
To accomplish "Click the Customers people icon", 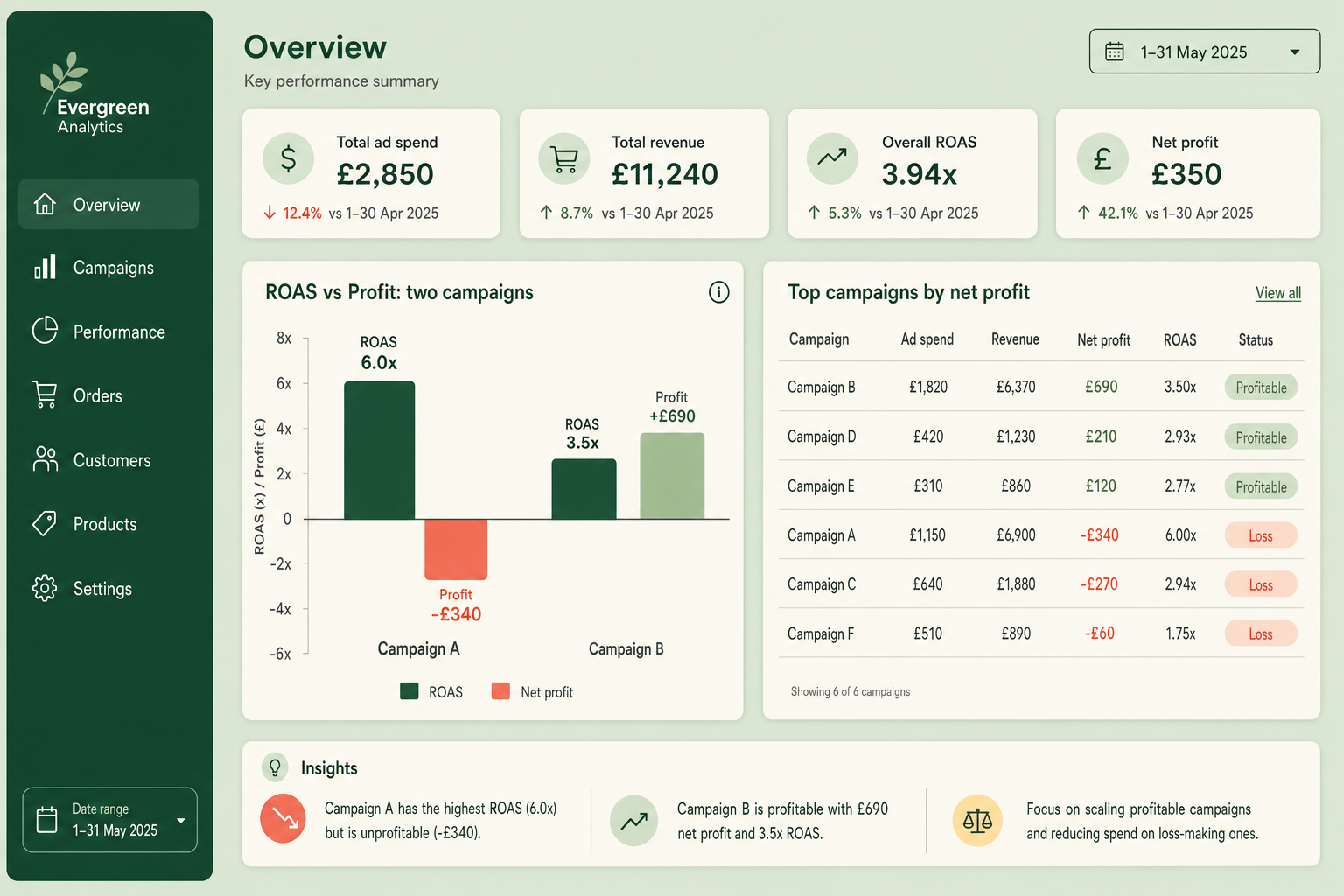I will 45,459.
